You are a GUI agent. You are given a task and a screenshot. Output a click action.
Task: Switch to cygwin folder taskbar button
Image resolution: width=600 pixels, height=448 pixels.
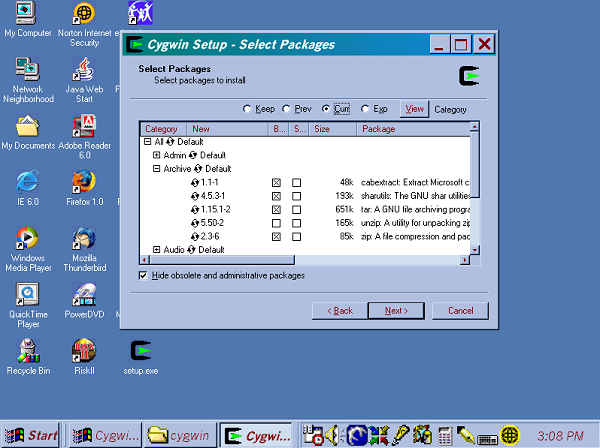[x=180, y=435]
